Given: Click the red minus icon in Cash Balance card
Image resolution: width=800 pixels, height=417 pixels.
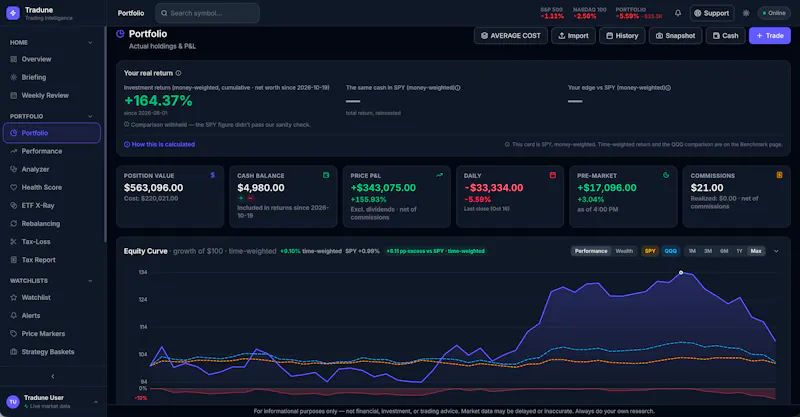Looking at the screenshot, I should 251,198.
